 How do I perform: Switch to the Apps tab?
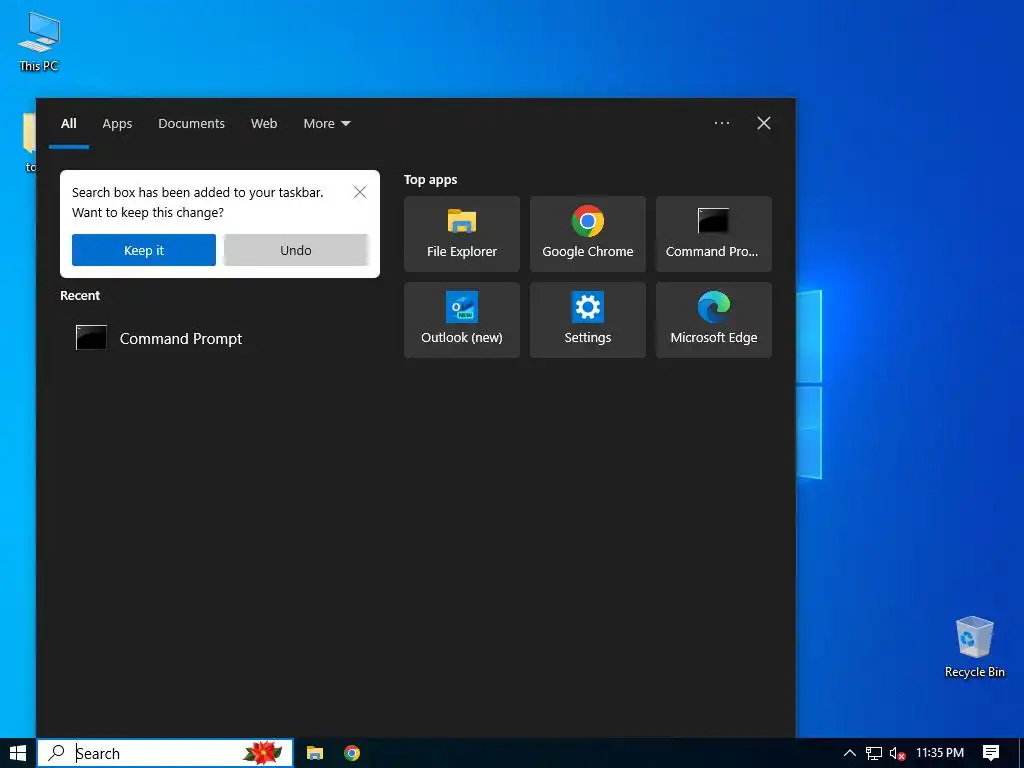click(117, 123)
